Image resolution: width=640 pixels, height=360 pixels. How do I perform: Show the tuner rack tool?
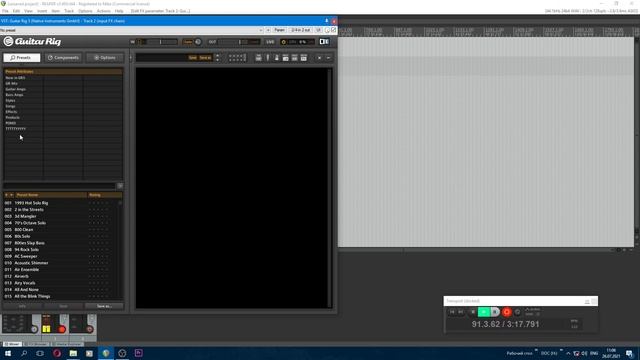point(268,58)
